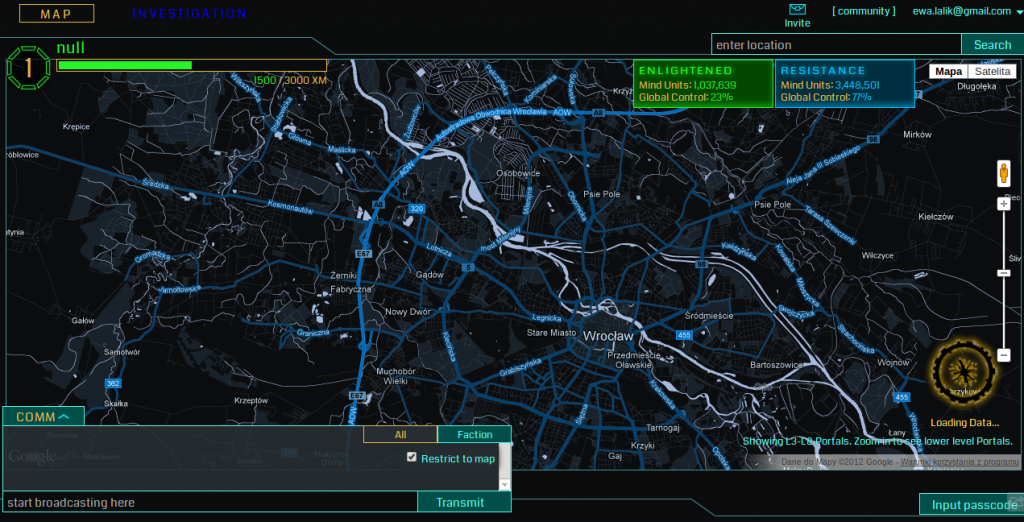Viewport: 1024px width, 522px height.
Task: Select the All comm tab
Action: pyautogui.click(x=400, y=434)
